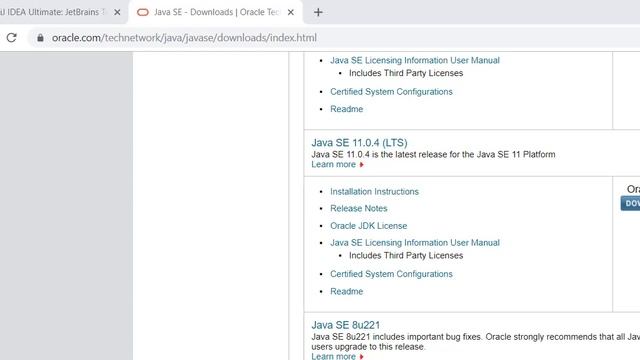Click the text 'Includes Third Party Licenses' in Java 11 section
This screenshot has width=640, height=360.
point(406,256)
